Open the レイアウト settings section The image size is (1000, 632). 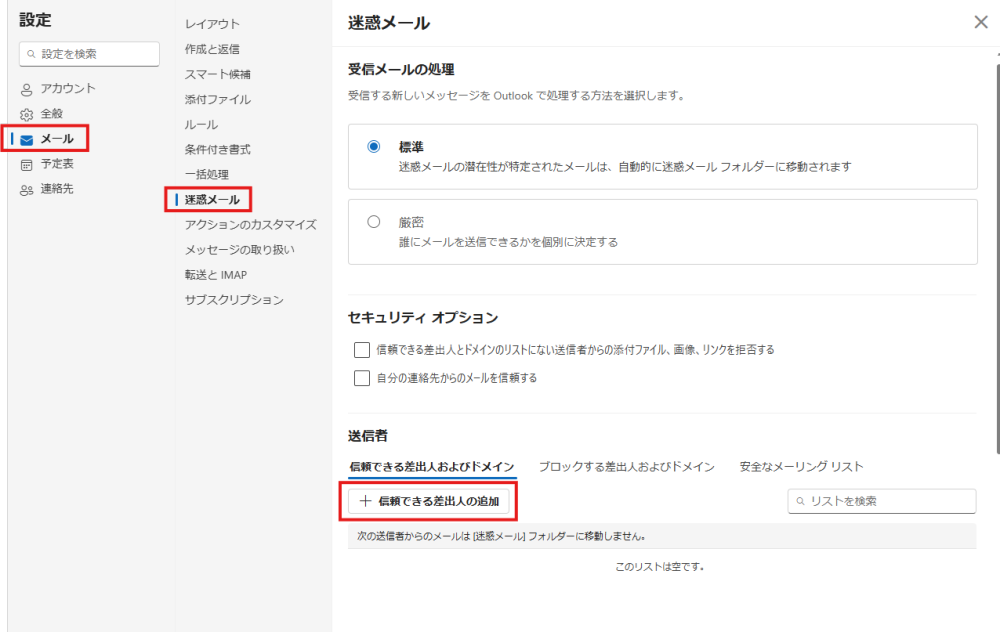click(x=212, y=24)
